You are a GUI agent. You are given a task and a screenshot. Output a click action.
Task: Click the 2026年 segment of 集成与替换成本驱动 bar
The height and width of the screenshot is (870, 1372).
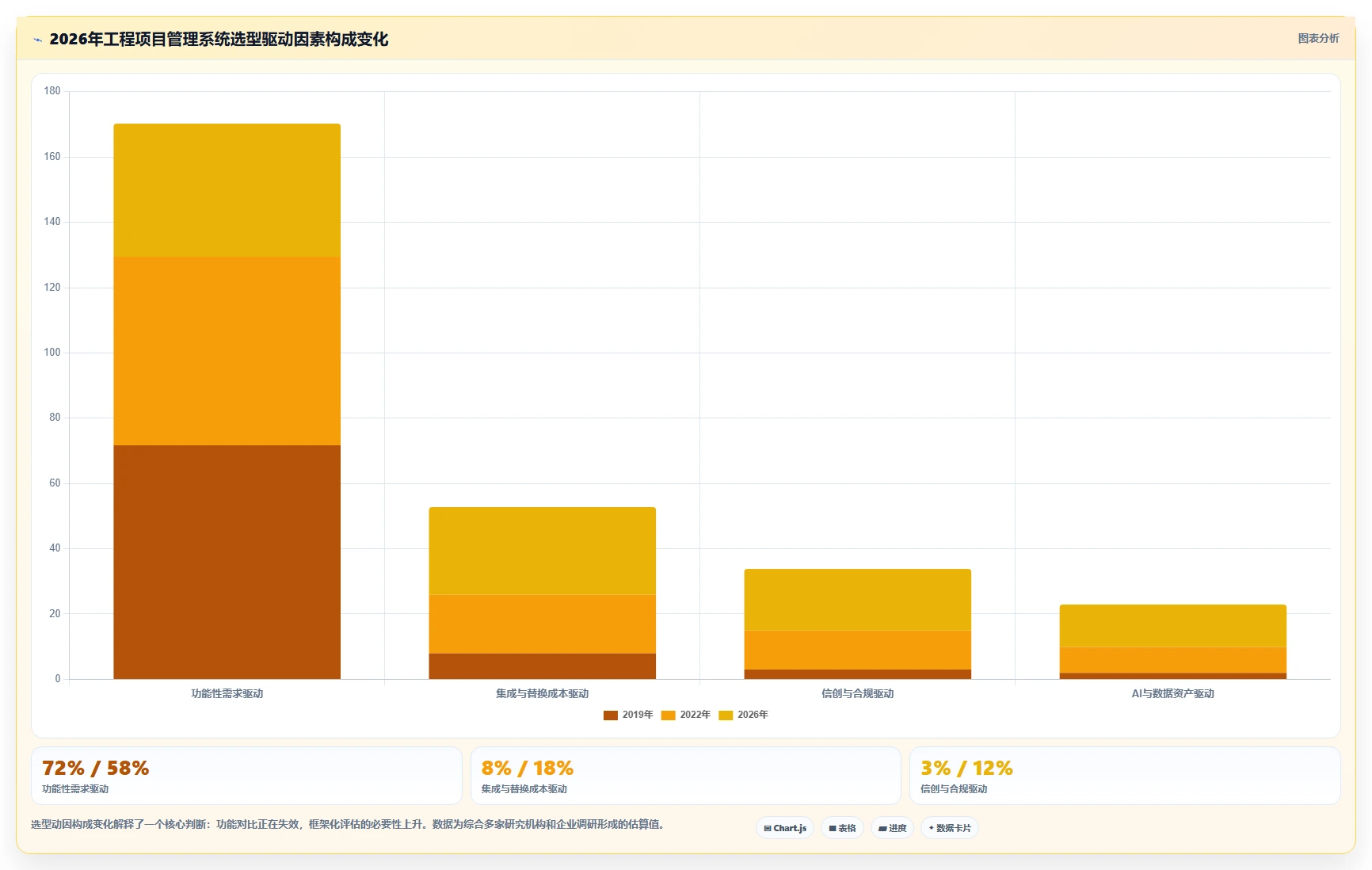543,551
